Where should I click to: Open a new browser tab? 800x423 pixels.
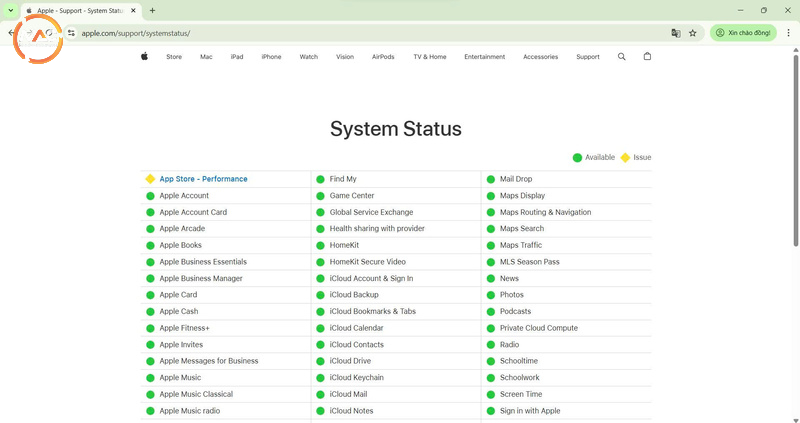coord(152,10)
